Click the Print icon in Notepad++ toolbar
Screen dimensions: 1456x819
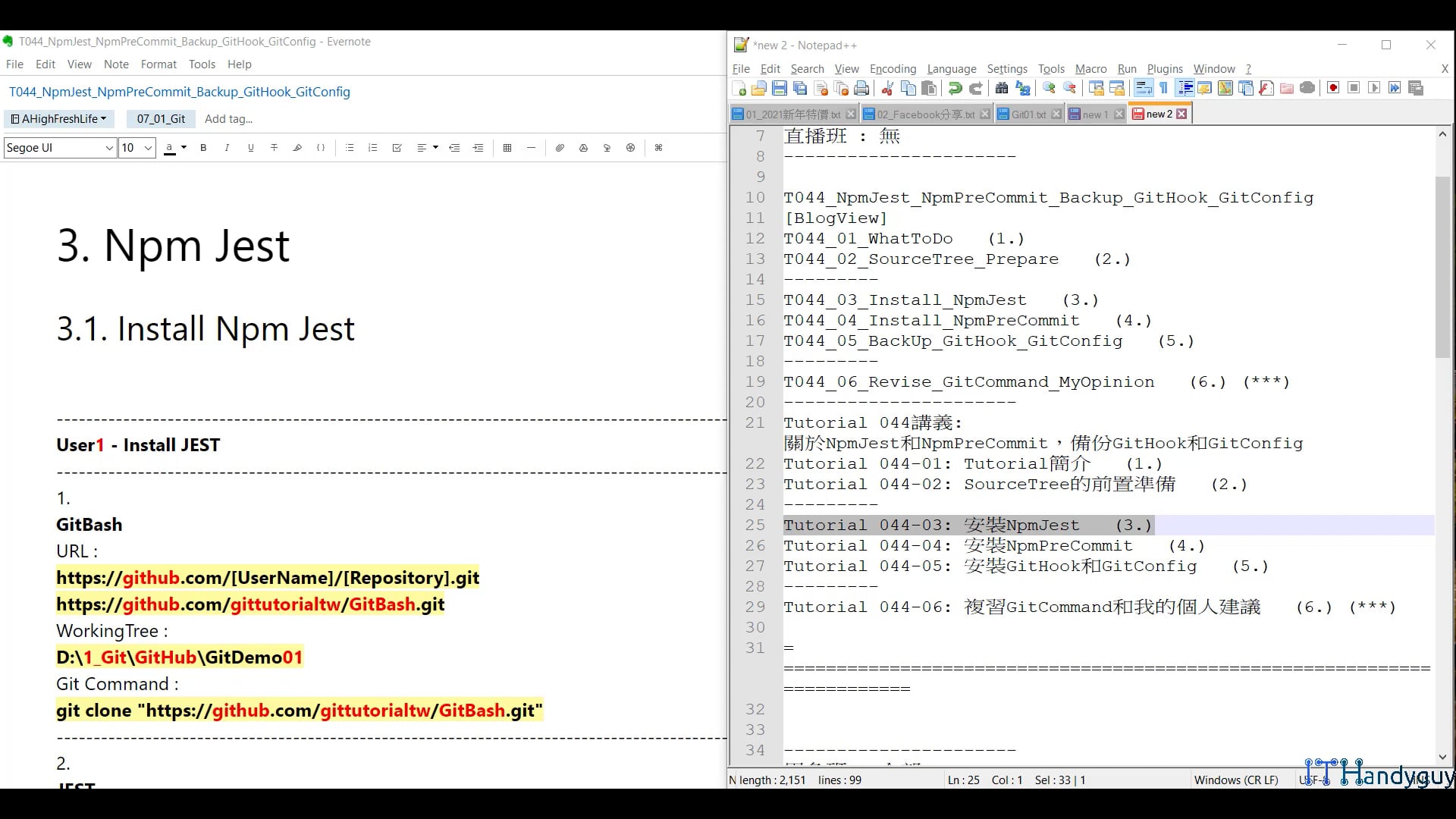861,89
